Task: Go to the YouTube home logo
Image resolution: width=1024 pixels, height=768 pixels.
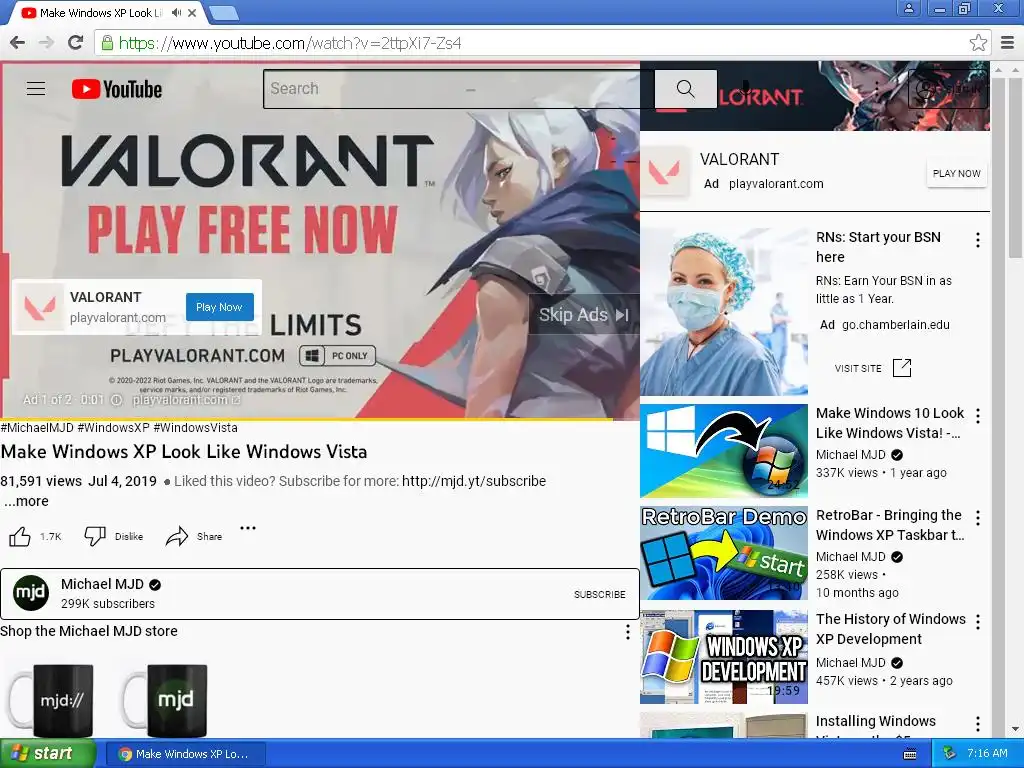Action: 117,89
